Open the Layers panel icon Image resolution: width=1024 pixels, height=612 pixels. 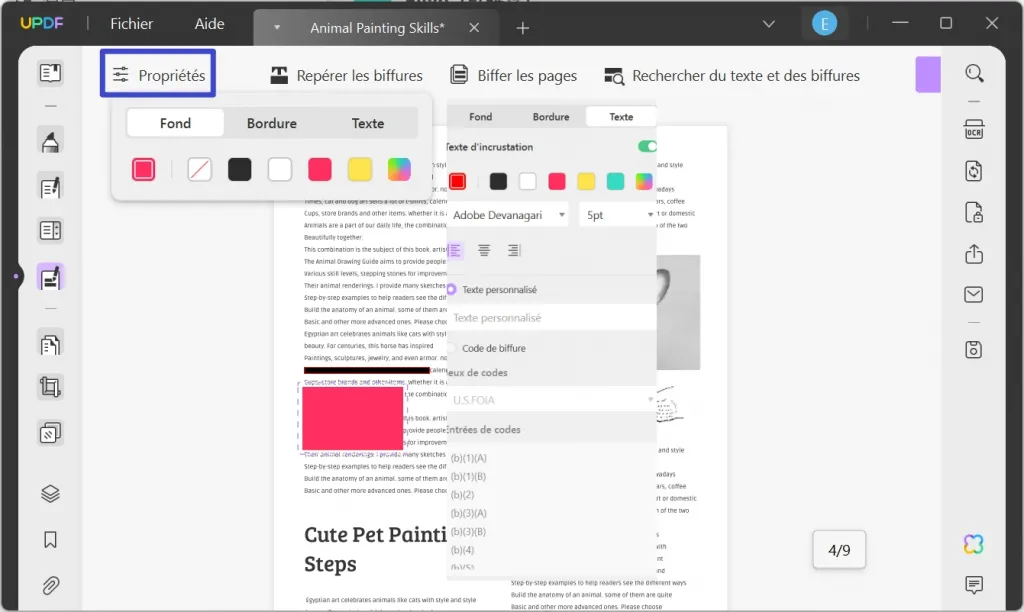(48, 493)
